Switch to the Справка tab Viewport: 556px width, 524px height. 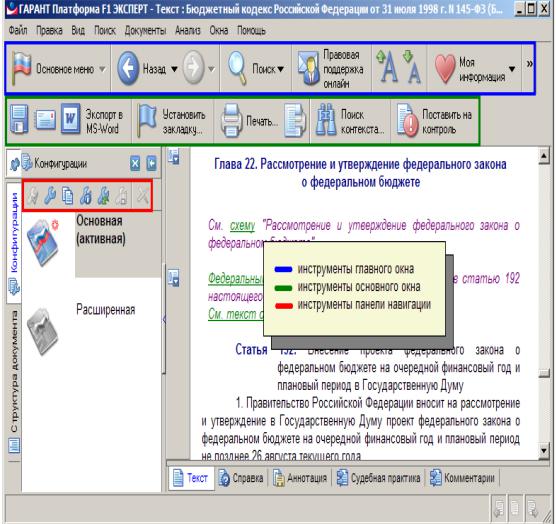(241, 478)
